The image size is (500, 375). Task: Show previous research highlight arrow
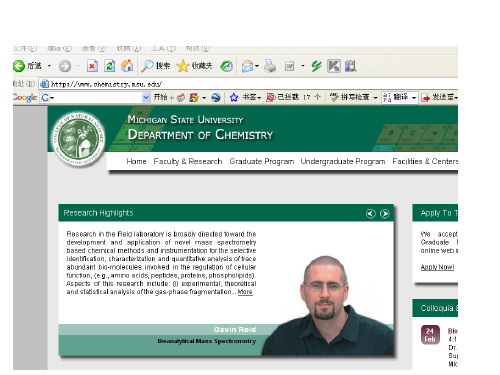(371, 214)
